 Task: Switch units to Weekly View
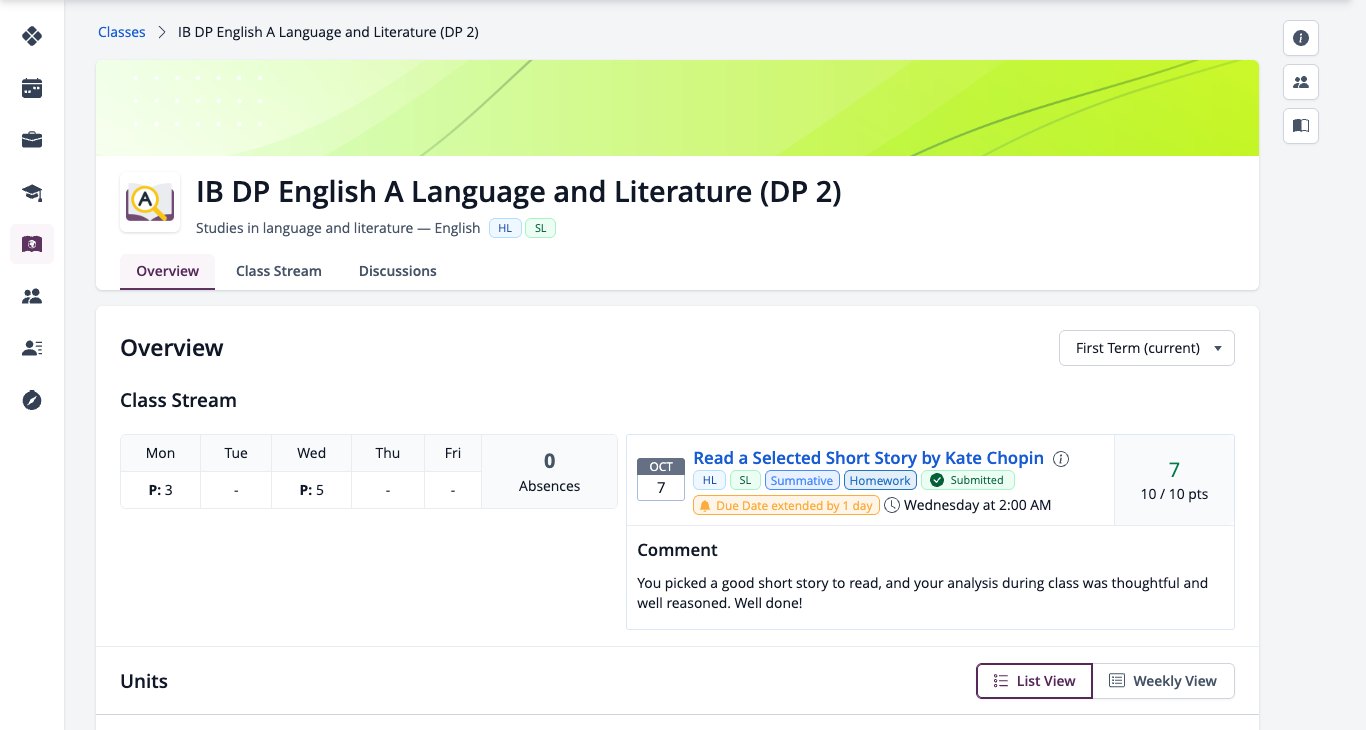click(x=1163, y=681)
